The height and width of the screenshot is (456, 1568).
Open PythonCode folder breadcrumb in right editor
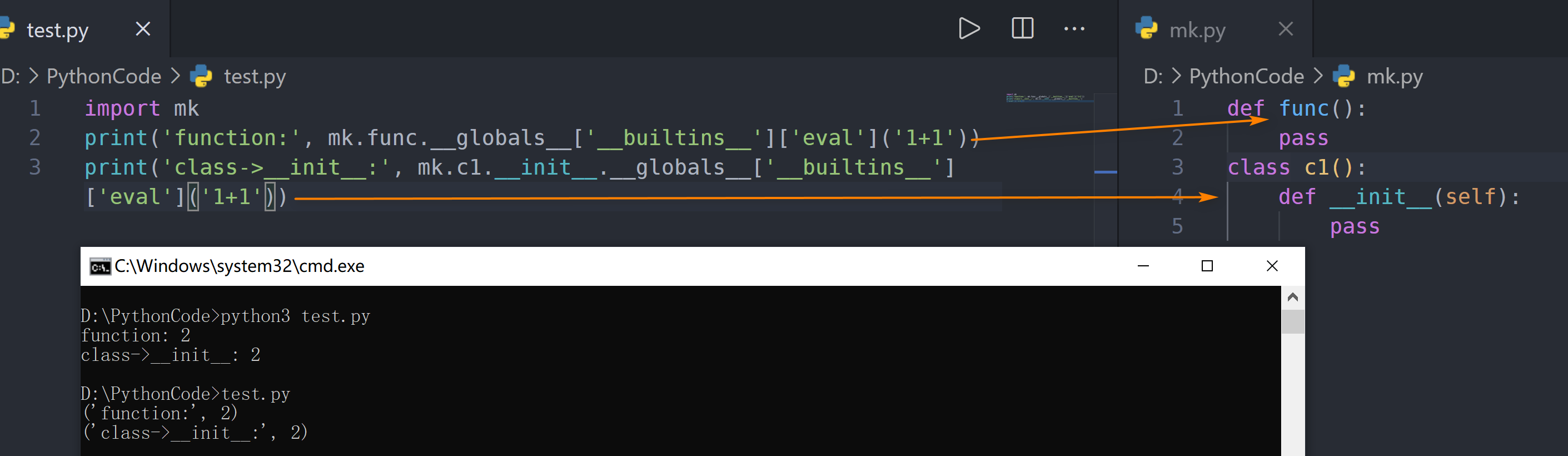tap(1246, 77)
